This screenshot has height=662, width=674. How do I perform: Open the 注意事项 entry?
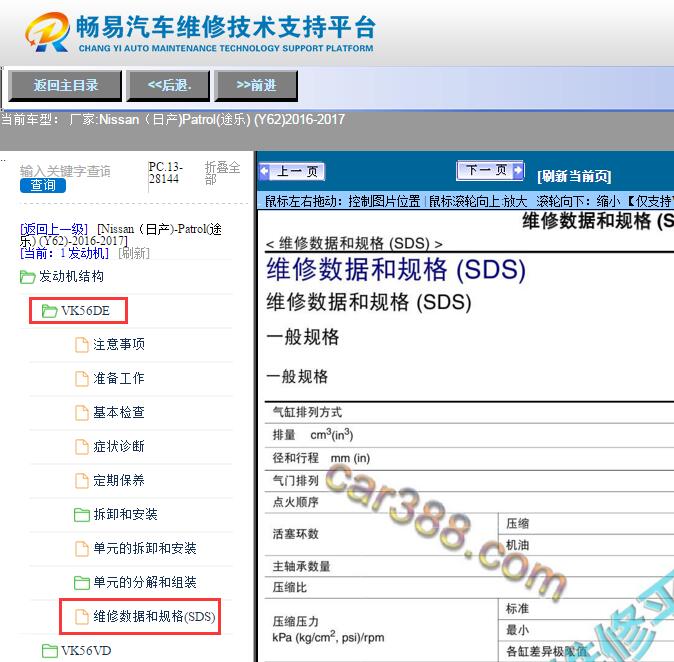point(119,344)
